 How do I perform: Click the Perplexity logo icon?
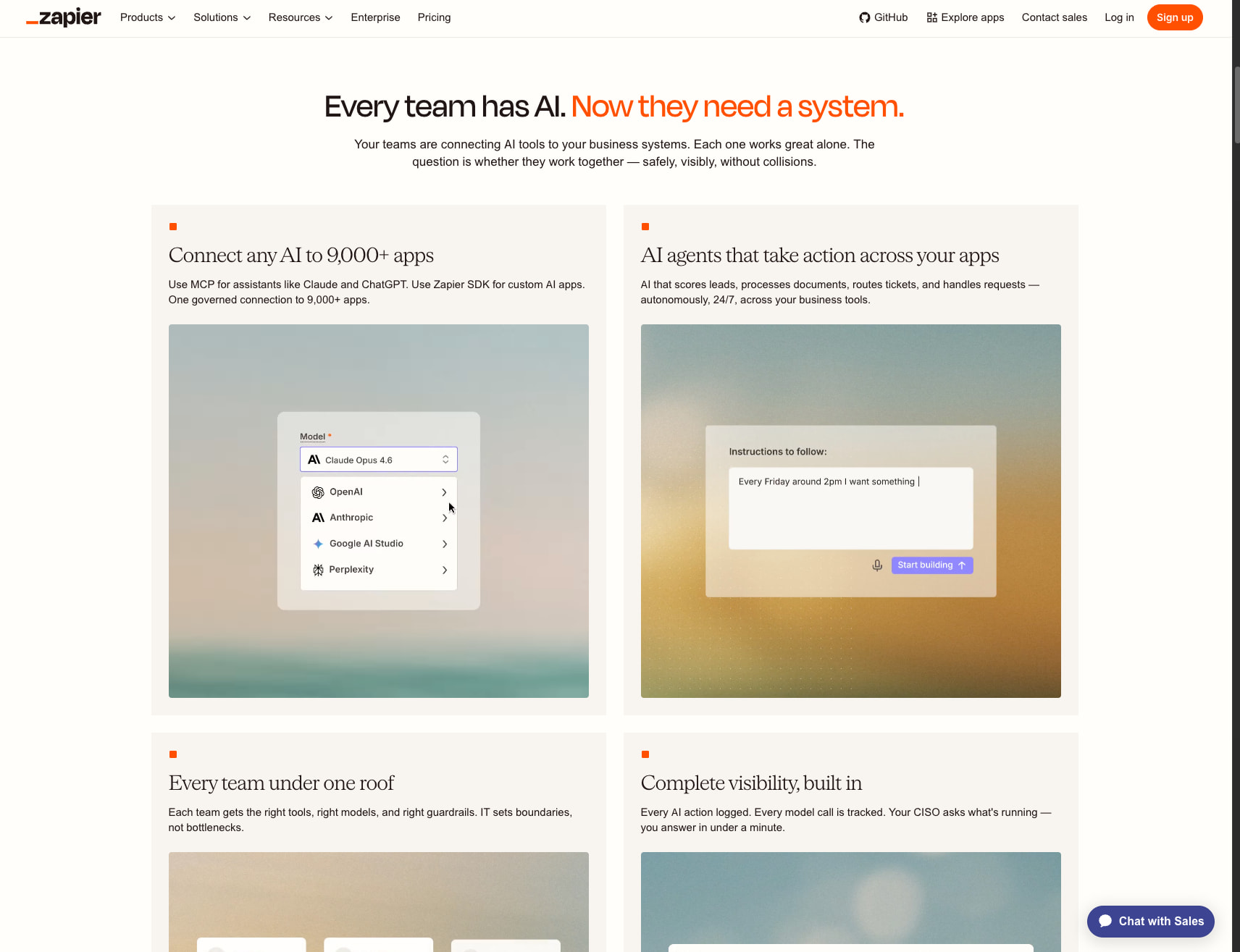318,570
